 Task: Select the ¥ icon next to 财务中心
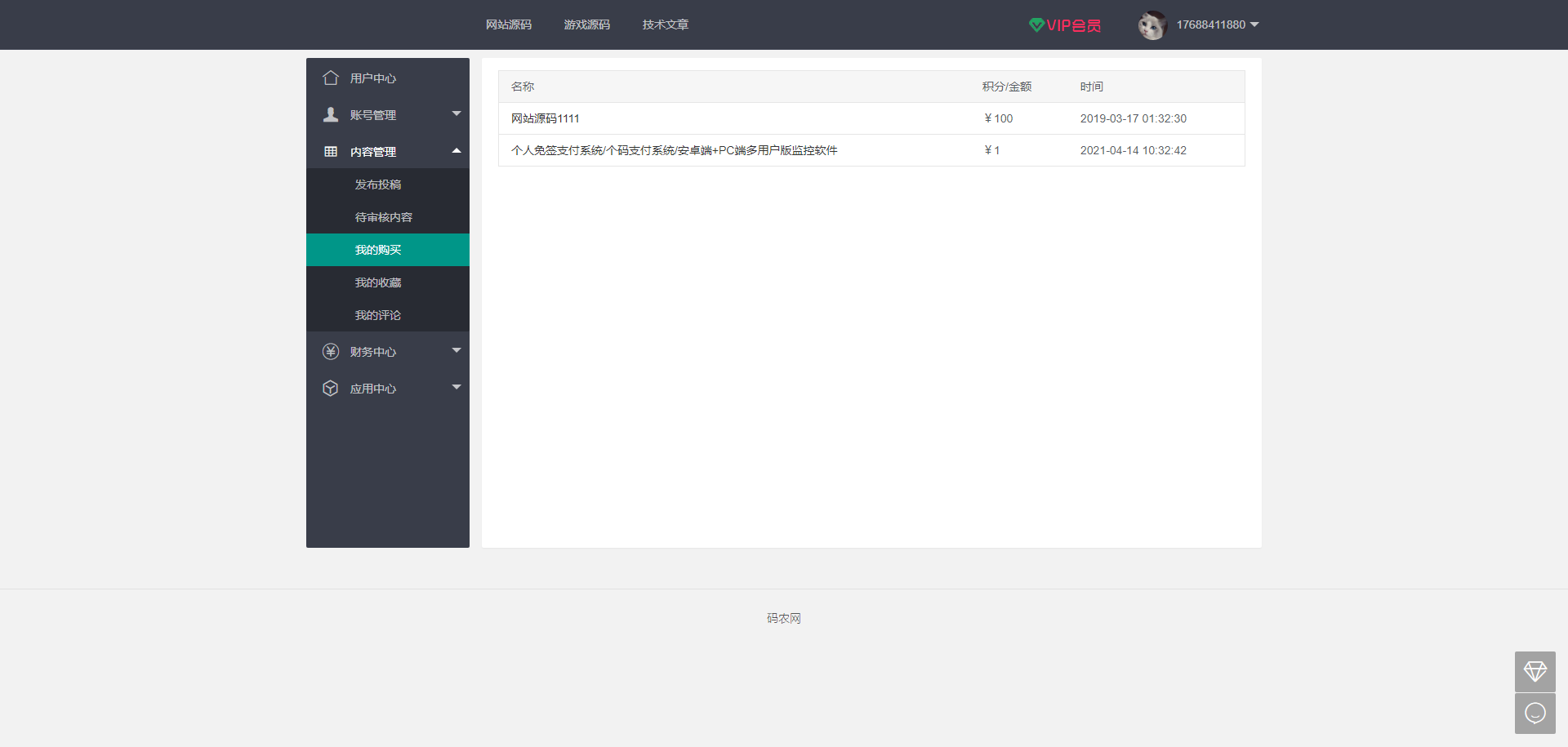(331, 351)
